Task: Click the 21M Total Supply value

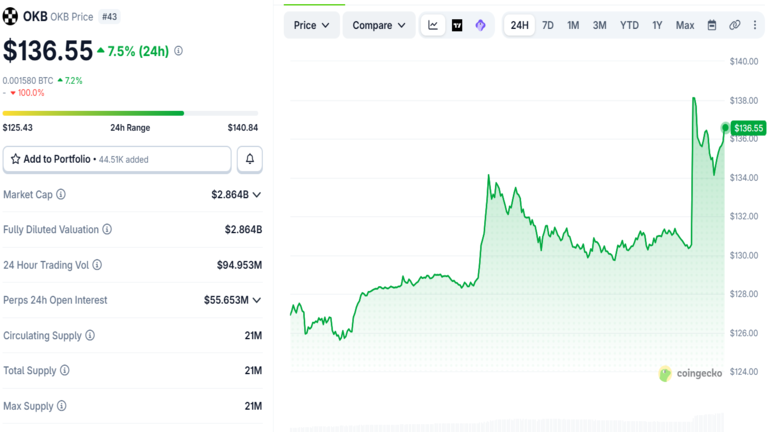Action: tap(253, 370)
